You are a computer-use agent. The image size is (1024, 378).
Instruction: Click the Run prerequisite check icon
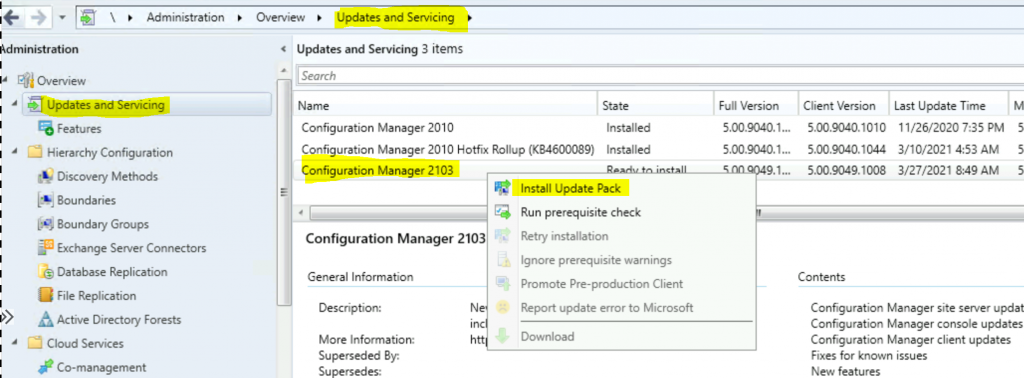(x=502, y=212)
